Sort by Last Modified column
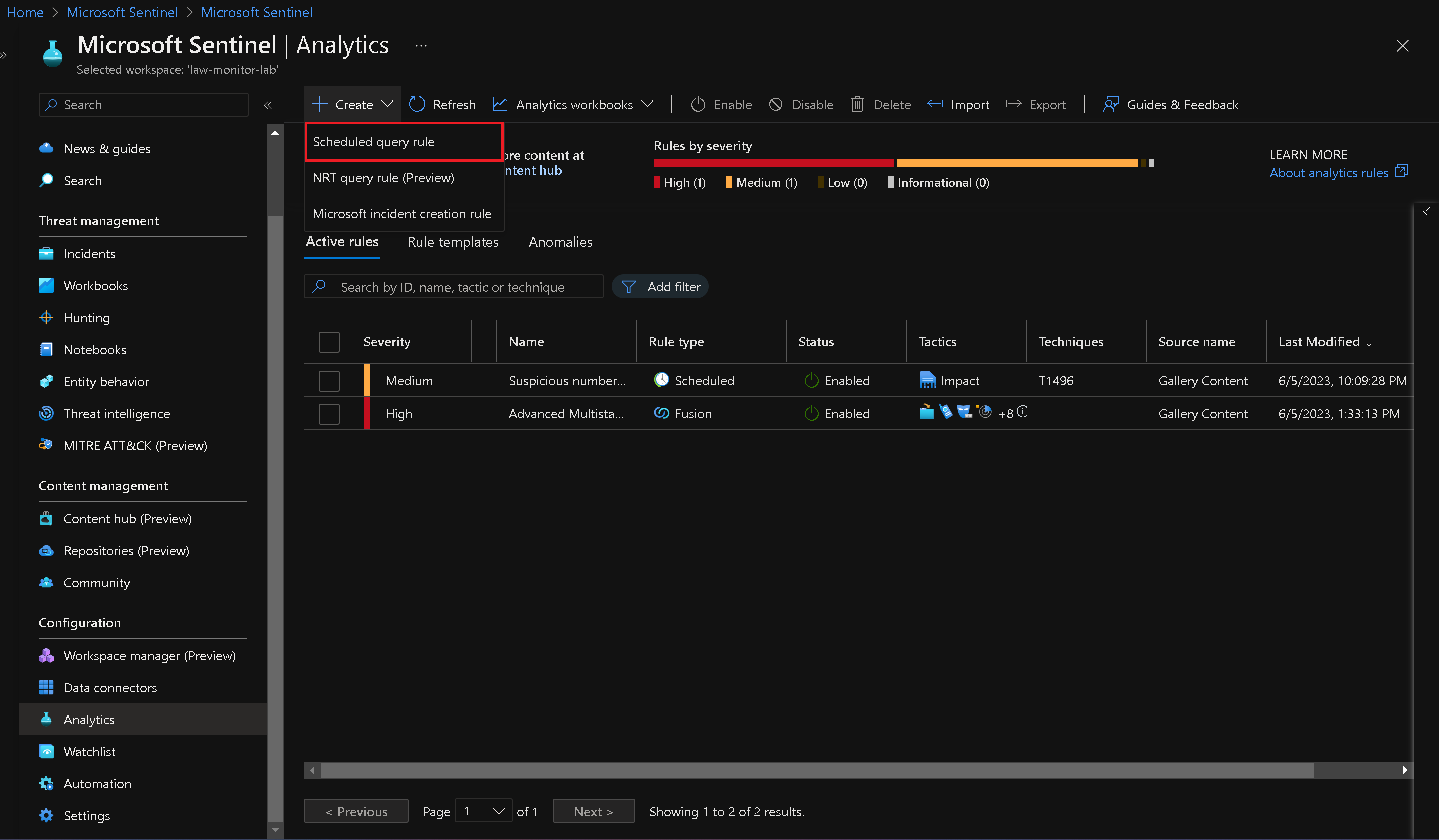The width and height of the screenshot is (1439, 840). pyautogui.click(x=1325, y=342)
